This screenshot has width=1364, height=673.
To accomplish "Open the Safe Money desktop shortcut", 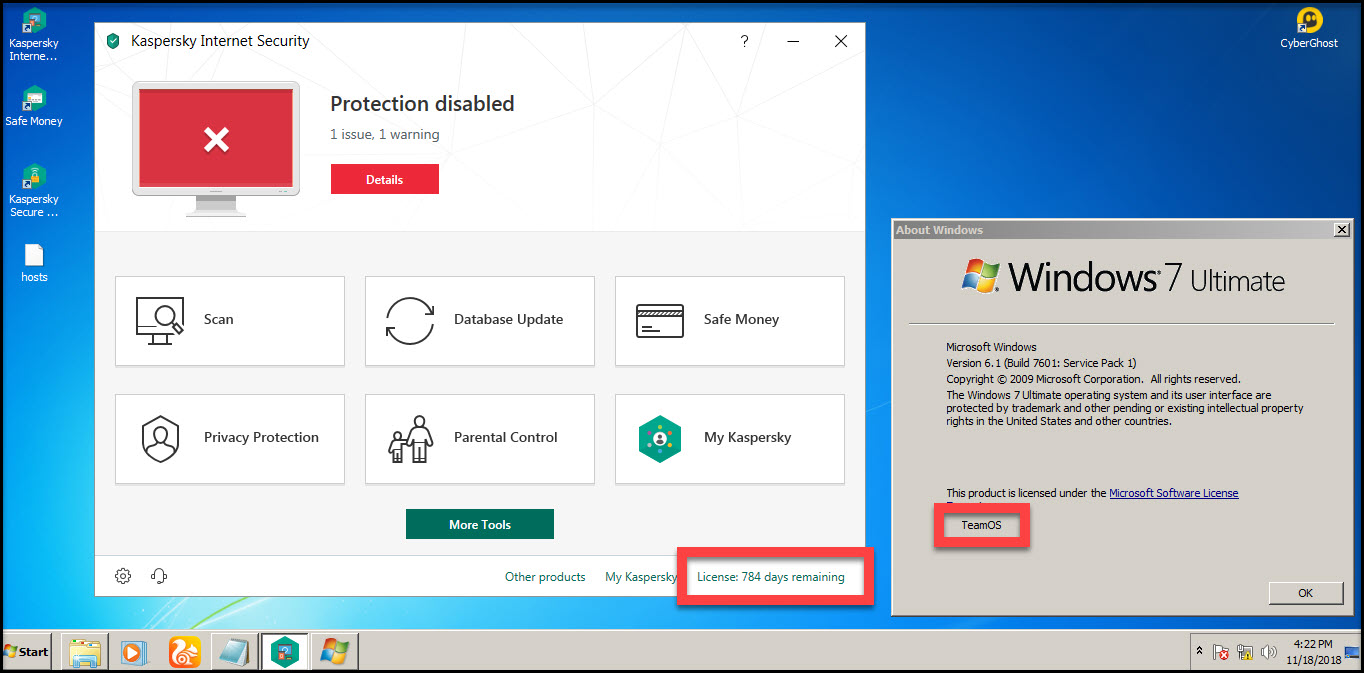I will [x=34, y=106].
